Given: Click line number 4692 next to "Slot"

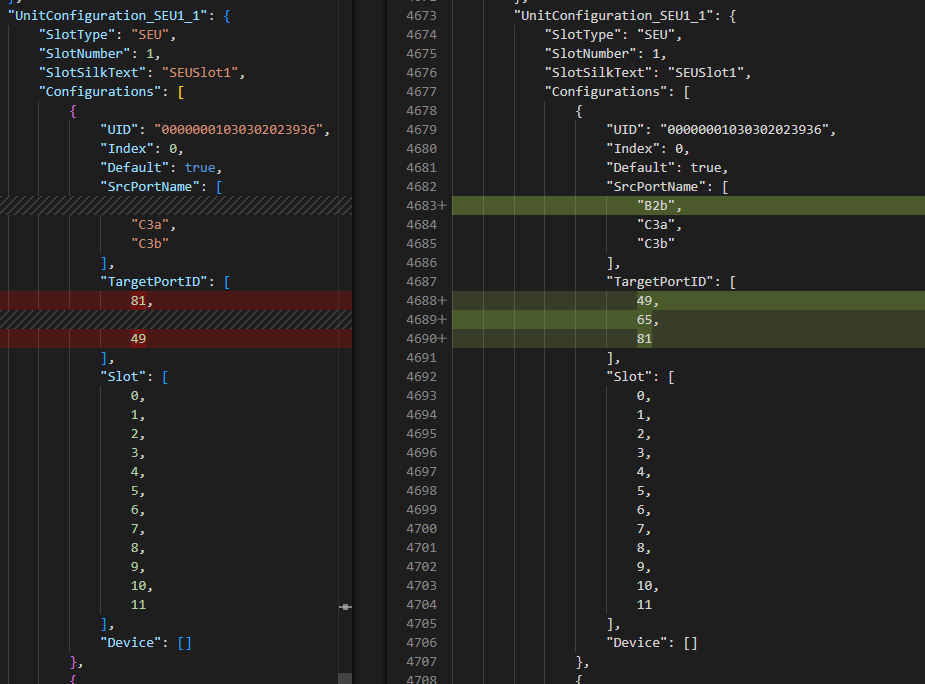Looking at the screenshot, I should coord(422,377).
